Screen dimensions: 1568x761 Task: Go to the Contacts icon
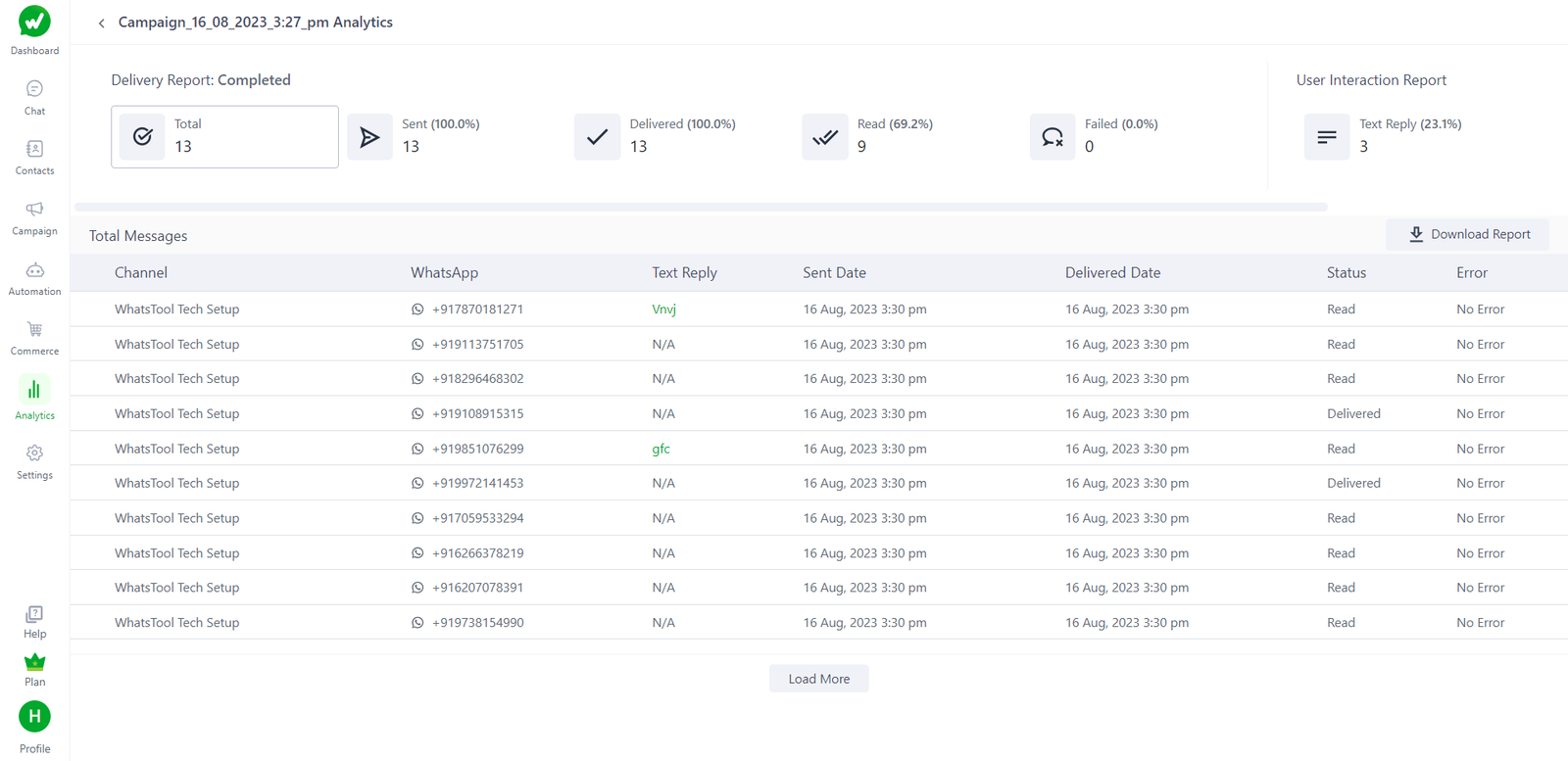[x=34, y=149]
